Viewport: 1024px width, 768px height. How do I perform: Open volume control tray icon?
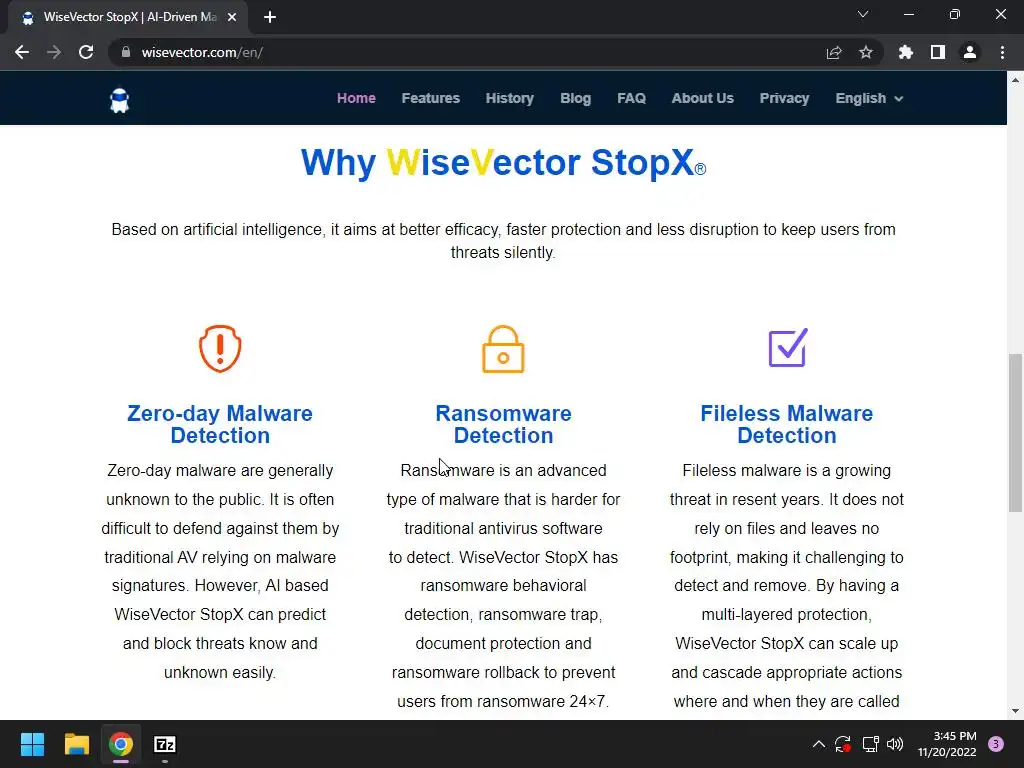point(895,744)
